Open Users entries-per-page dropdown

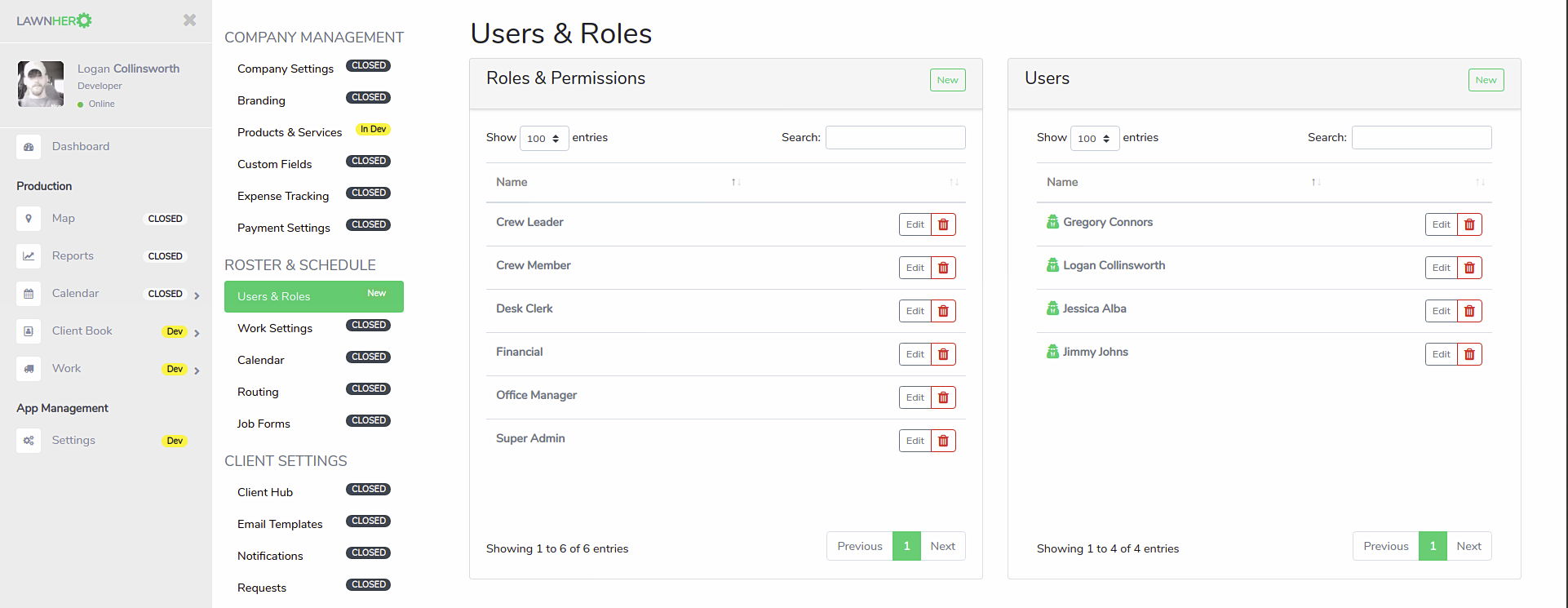1095,138
